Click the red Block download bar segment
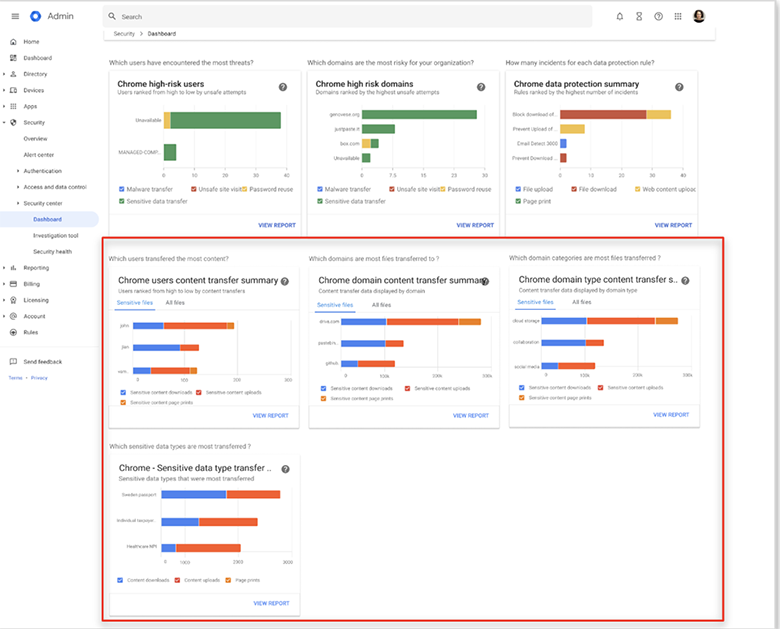Screen dimensions: 780x629 [603, 114]
